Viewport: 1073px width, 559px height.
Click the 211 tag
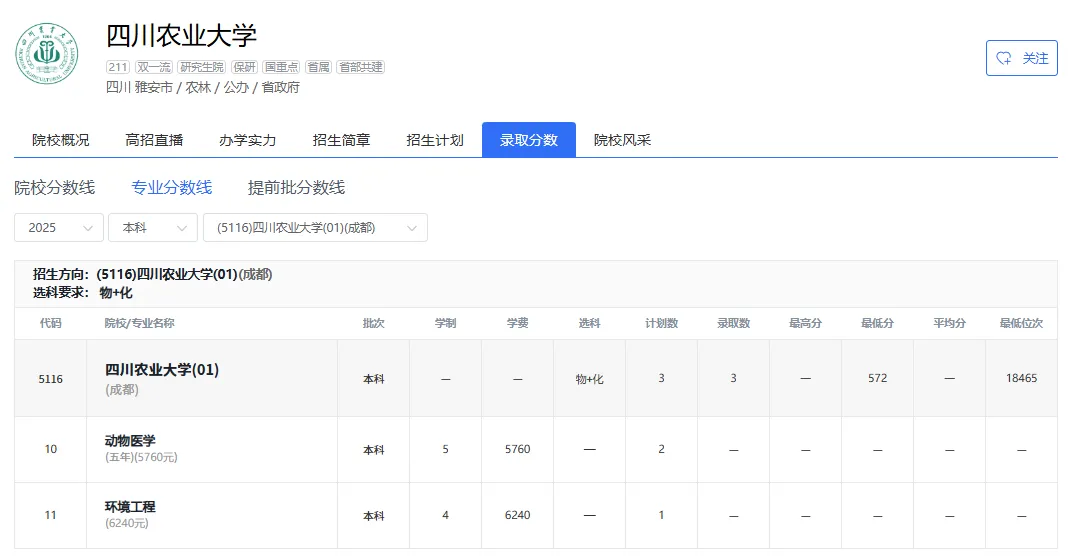pyautogui.click(x=118, y=67)
